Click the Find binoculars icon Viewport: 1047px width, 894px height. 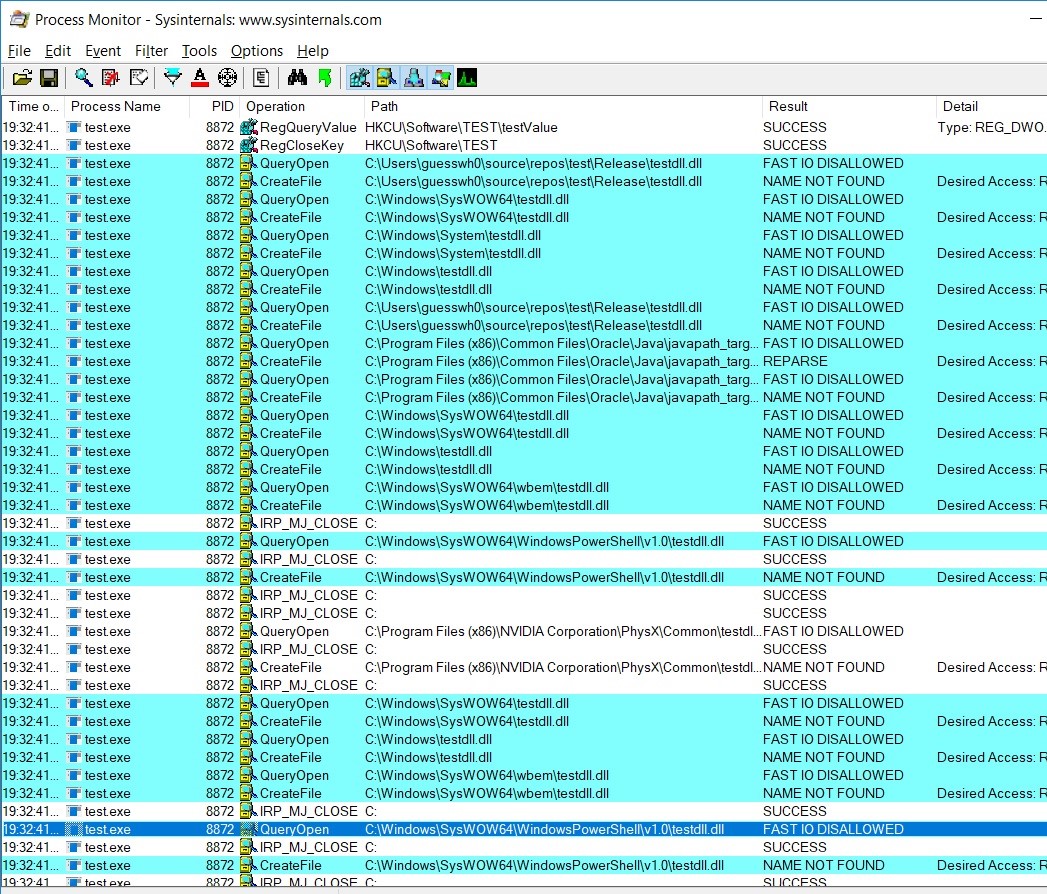pyautogui.click(x=297, y=78)
